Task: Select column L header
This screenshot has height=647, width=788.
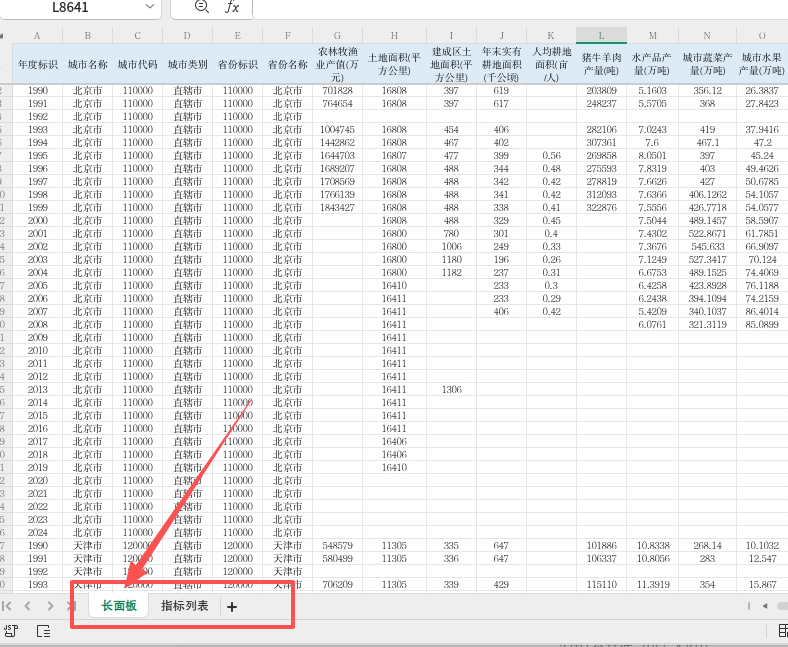Action: 601,36
